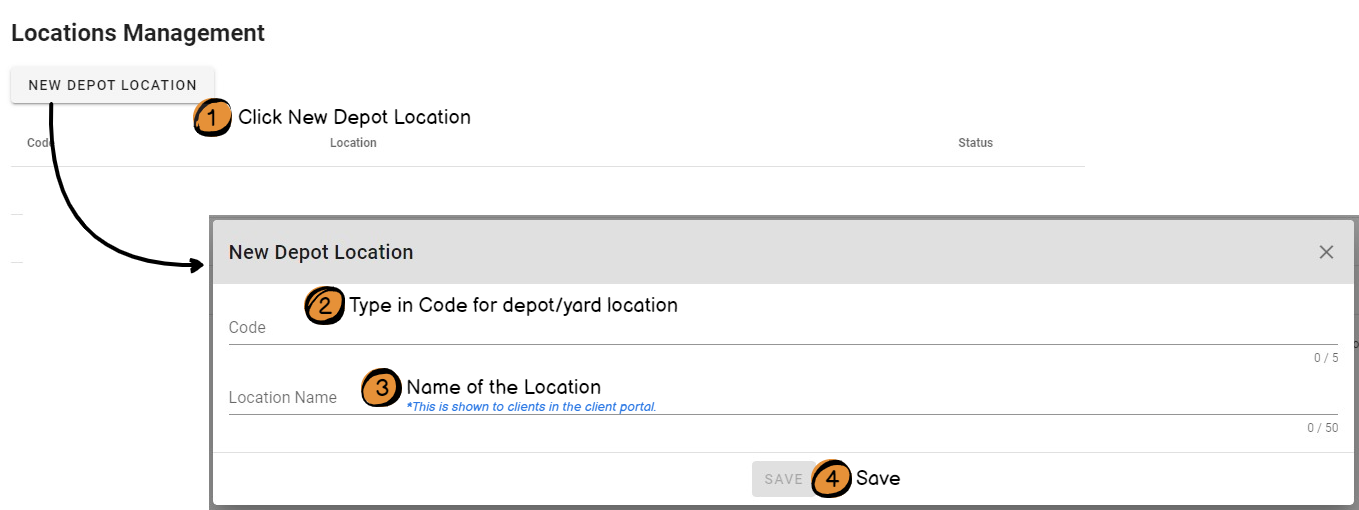Click the 'Click New Depot Location' annotation
The width and height of the screenshot is (1359, 510).
click(354, 117)
